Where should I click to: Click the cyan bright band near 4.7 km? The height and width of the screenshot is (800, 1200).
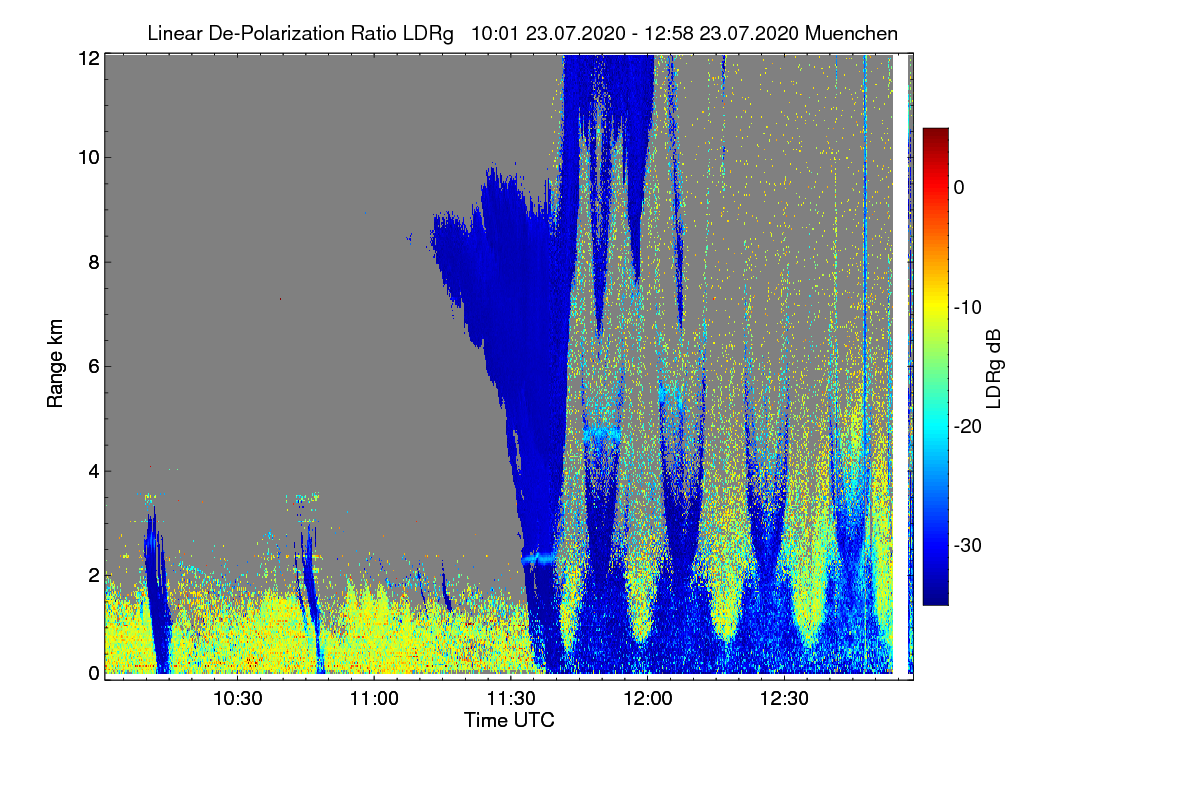(601, 432)
